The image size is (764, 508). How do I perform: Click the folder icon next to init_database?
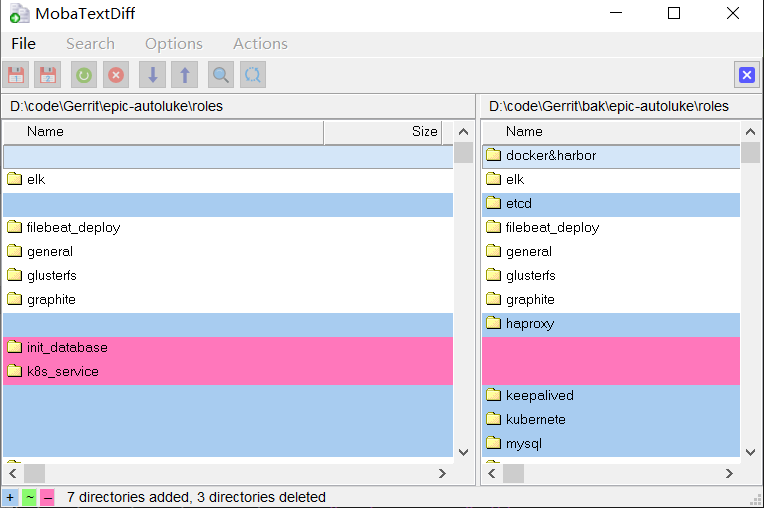pyautogui.click(x=15, y=347)
